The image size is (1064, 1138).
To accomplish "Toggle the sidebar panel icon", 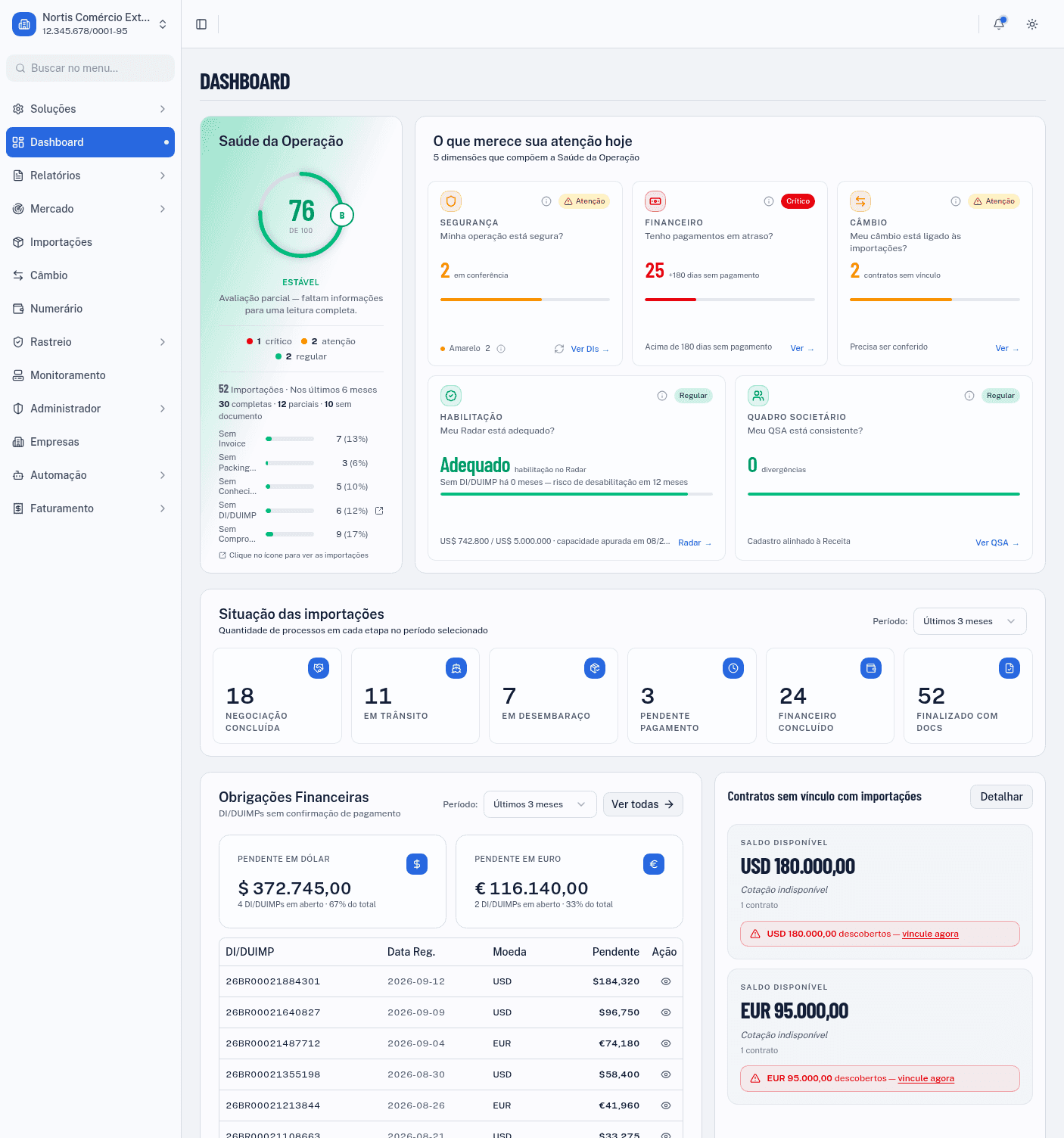I will [201, 24].
